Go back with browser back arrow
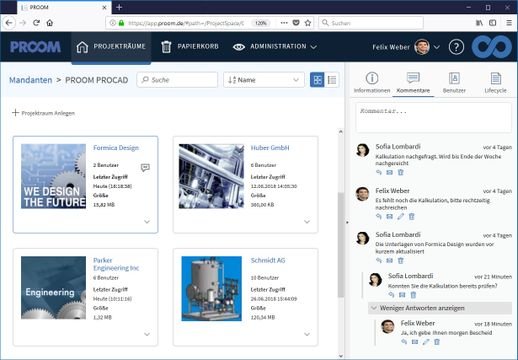The width and height of the screenshot is (518, 360). pyautogui.click(x=9, y=23)
